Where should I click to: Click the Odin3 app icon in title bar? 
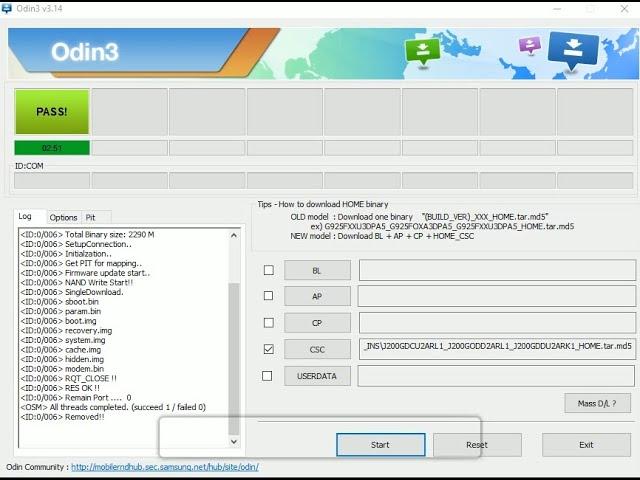point(7,8)
